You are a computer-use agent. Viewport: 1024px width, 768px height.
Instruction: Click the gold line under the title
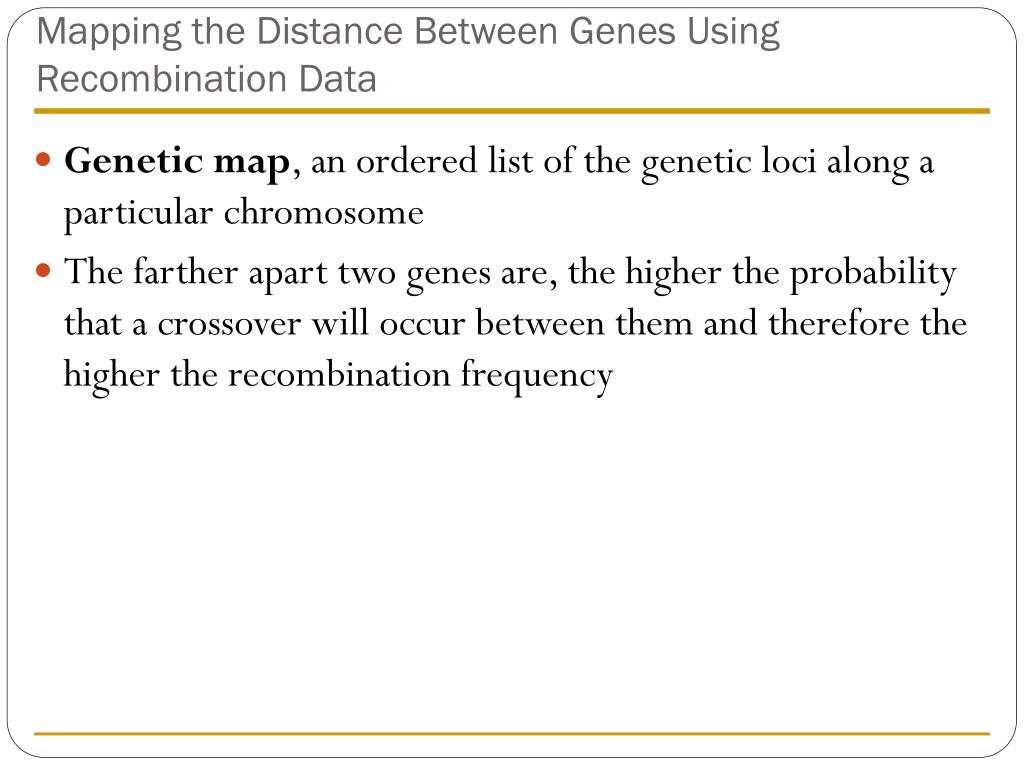(512, 111)
